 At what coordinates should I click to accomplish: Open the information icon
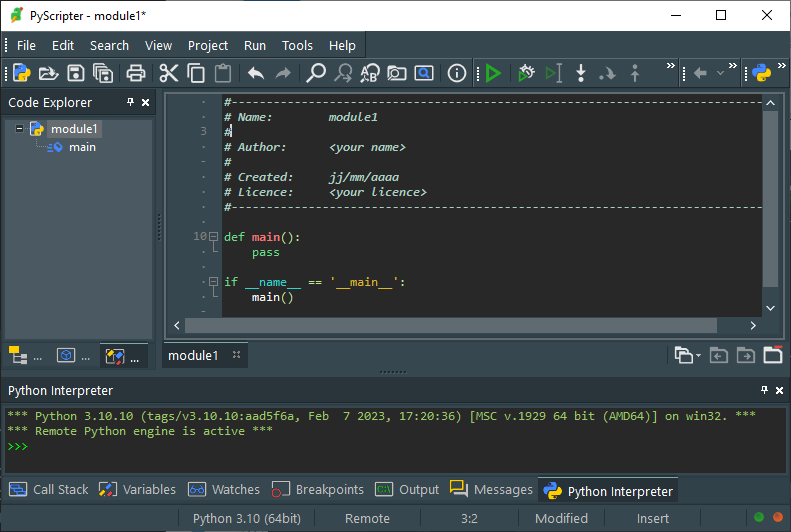click(457, 73)
